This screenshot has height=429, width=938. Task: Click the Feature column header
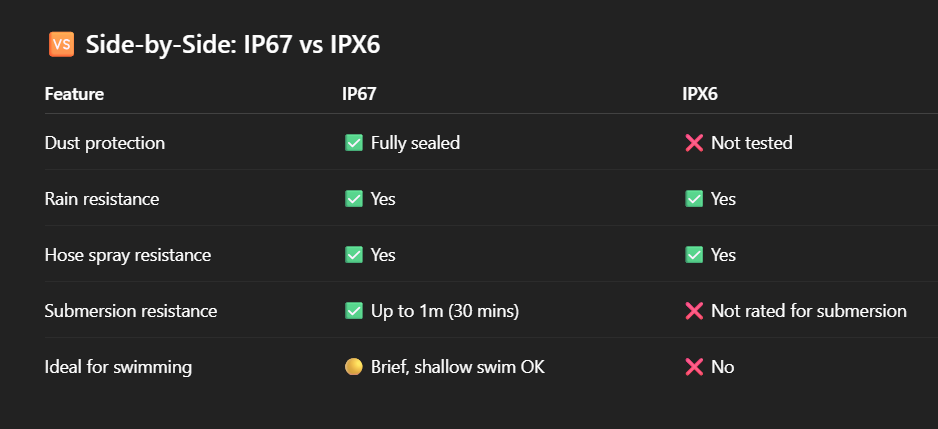pos(74,94)
